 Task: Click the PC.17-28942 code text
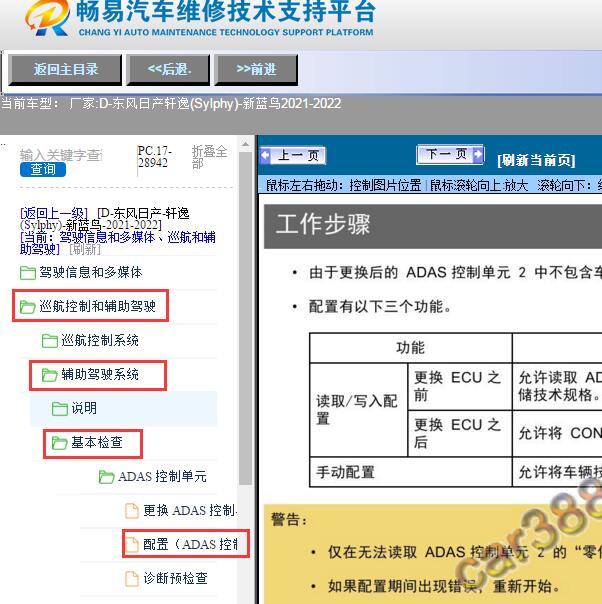tap(155, 157)
